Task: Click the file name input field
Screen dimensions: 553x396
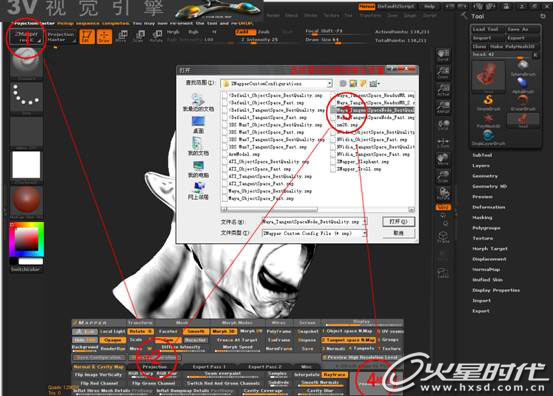Action: (x=314, y=221)
